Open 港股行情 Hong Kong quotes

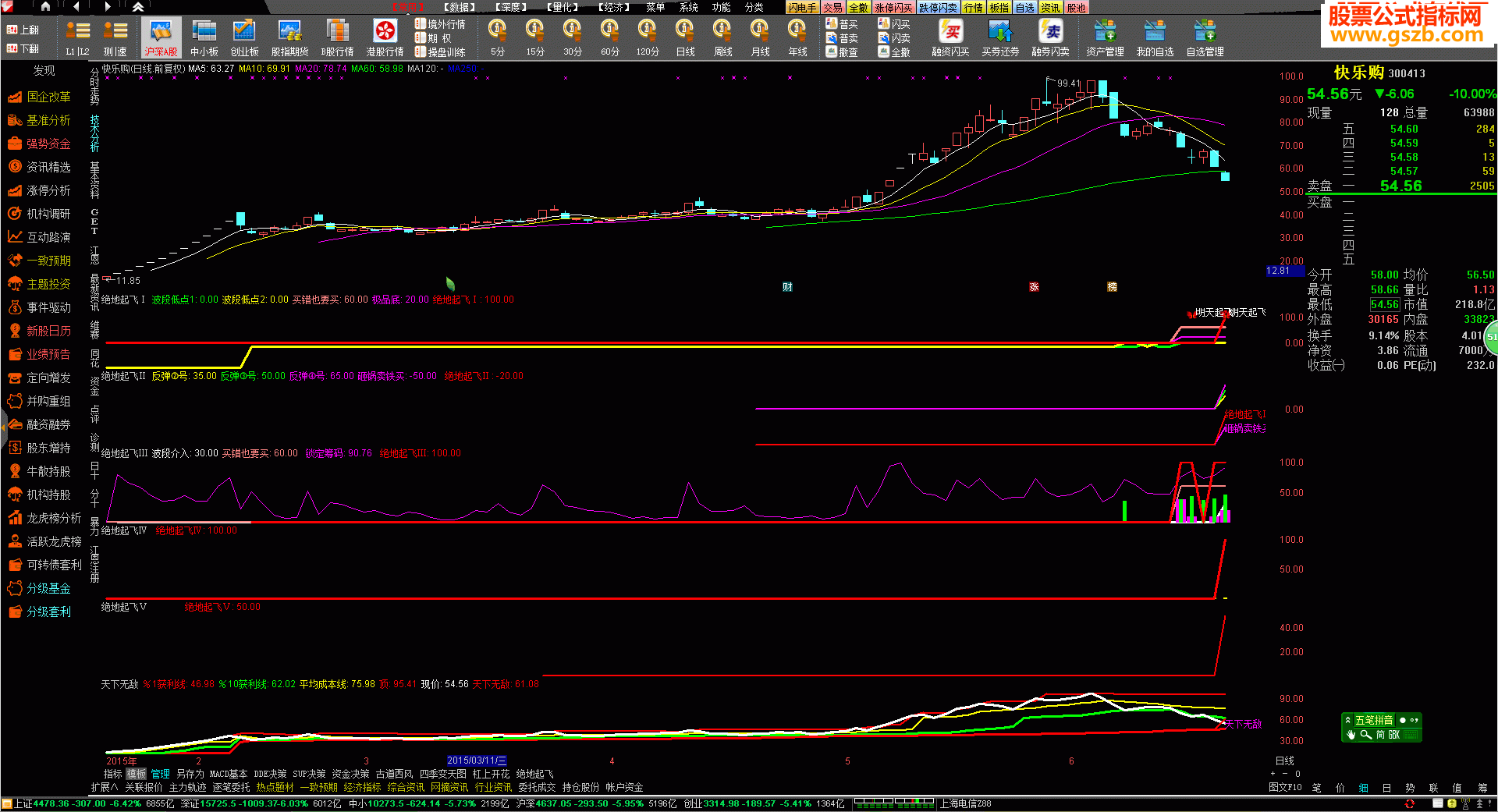click(x=385, y=38)
